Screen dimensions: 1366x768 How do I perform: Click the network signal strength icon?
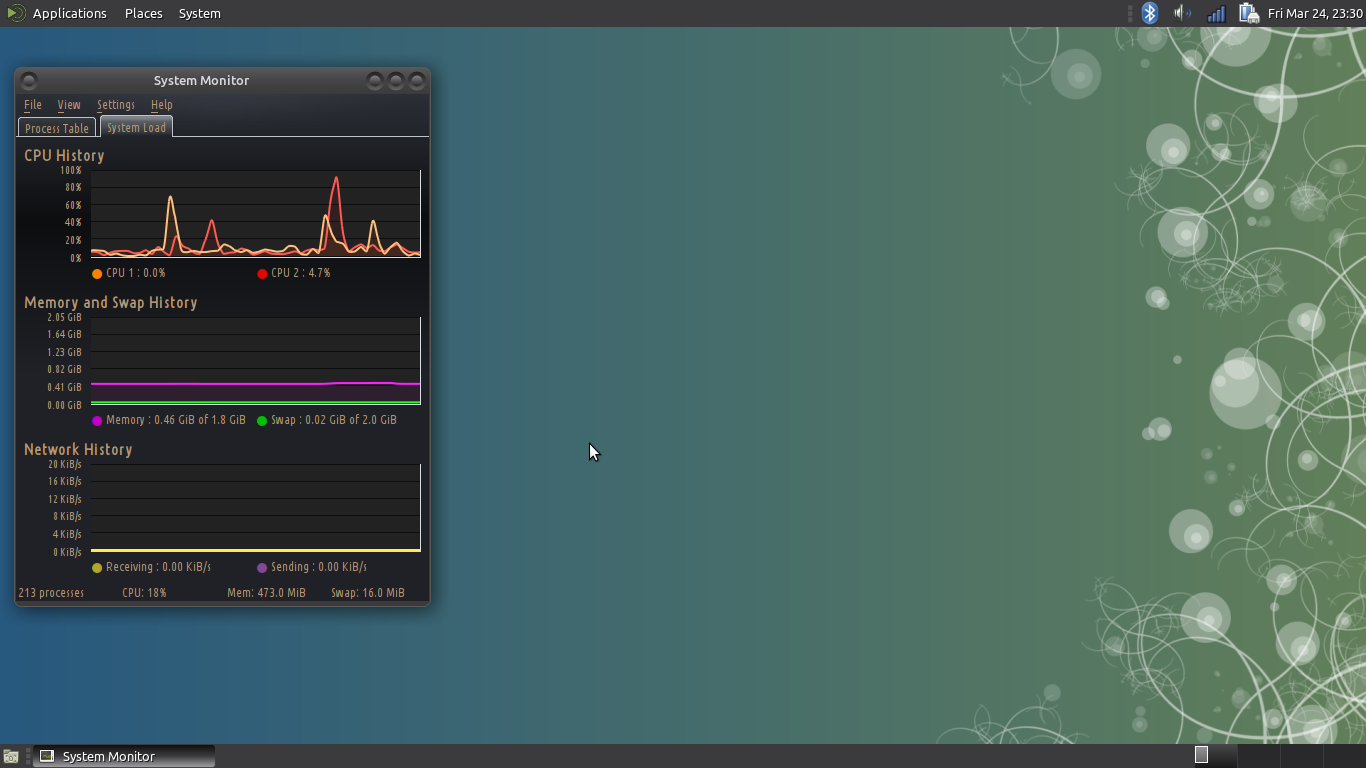[x=1216, y=13]
